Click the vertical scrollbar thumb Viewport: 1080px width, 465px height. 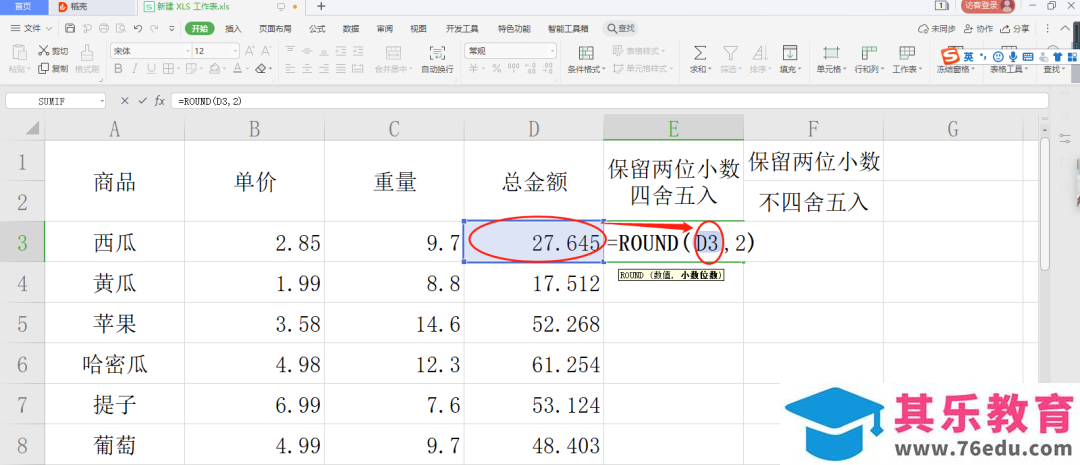point(1044,203)
